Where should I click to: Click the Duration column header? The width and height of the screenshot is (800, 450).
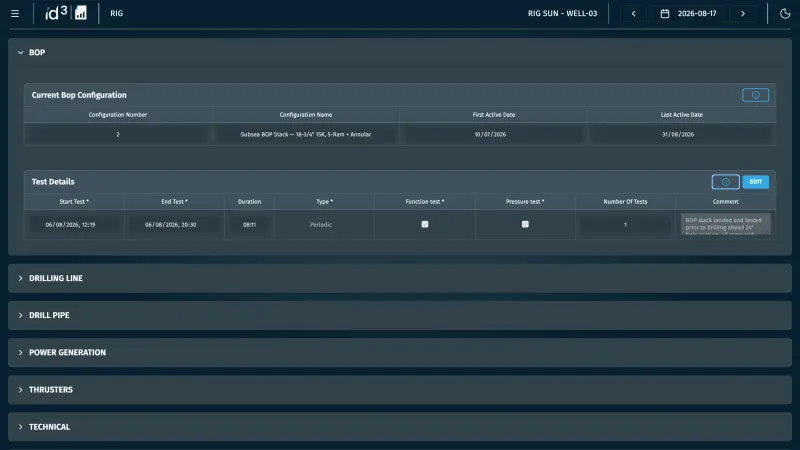[249, 202]
